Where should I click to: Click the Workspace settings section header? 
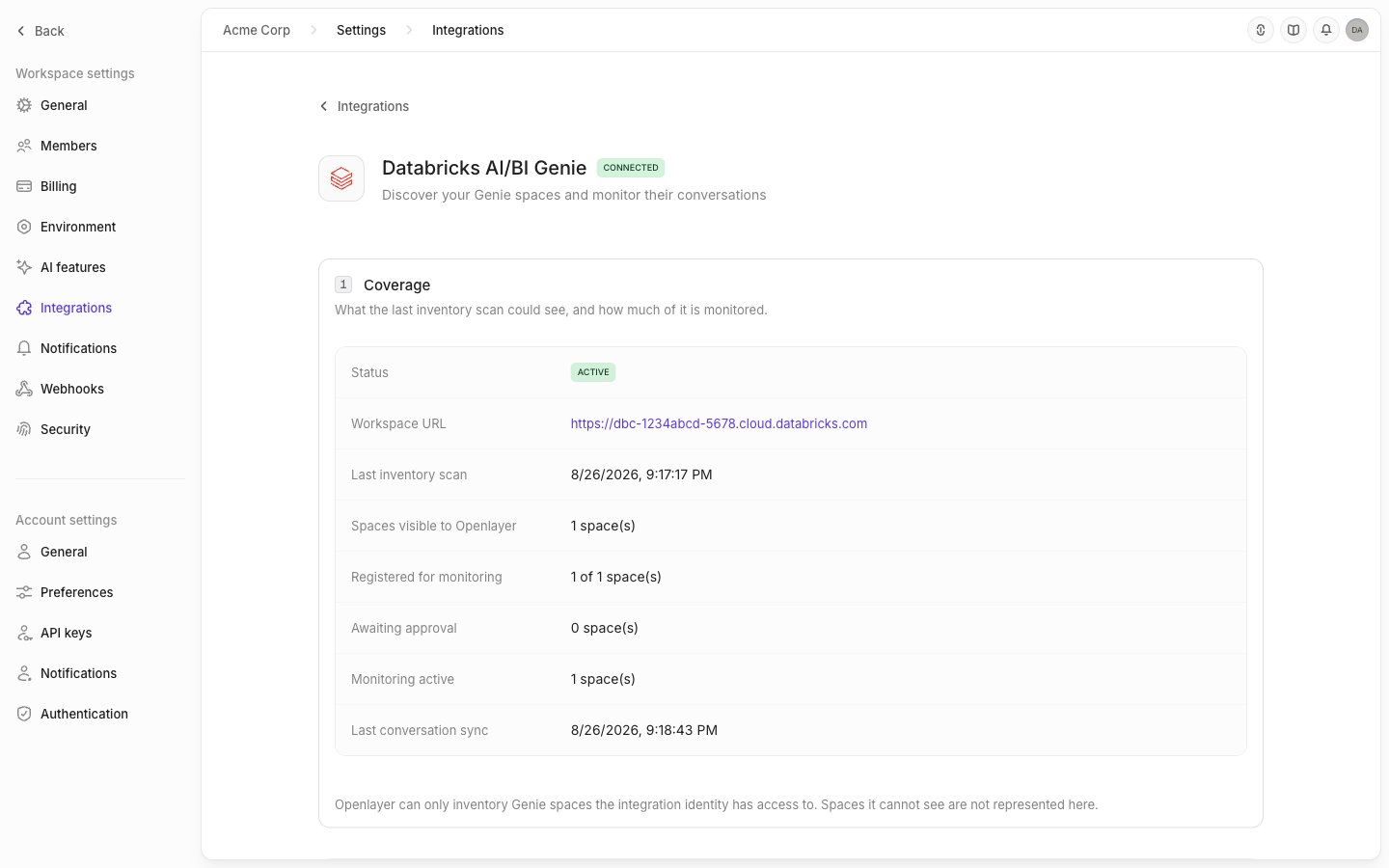coord(75,73)
